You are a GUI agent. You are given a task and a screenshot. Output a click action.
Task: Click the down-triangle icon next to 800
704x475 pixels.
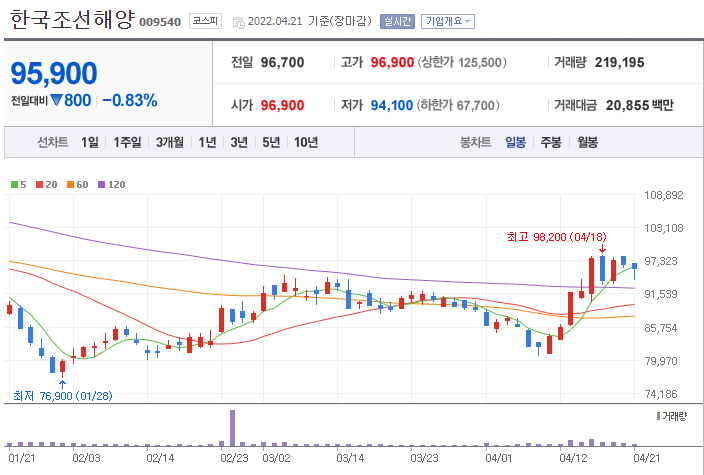pyautogui.click(x=56, y=100)
